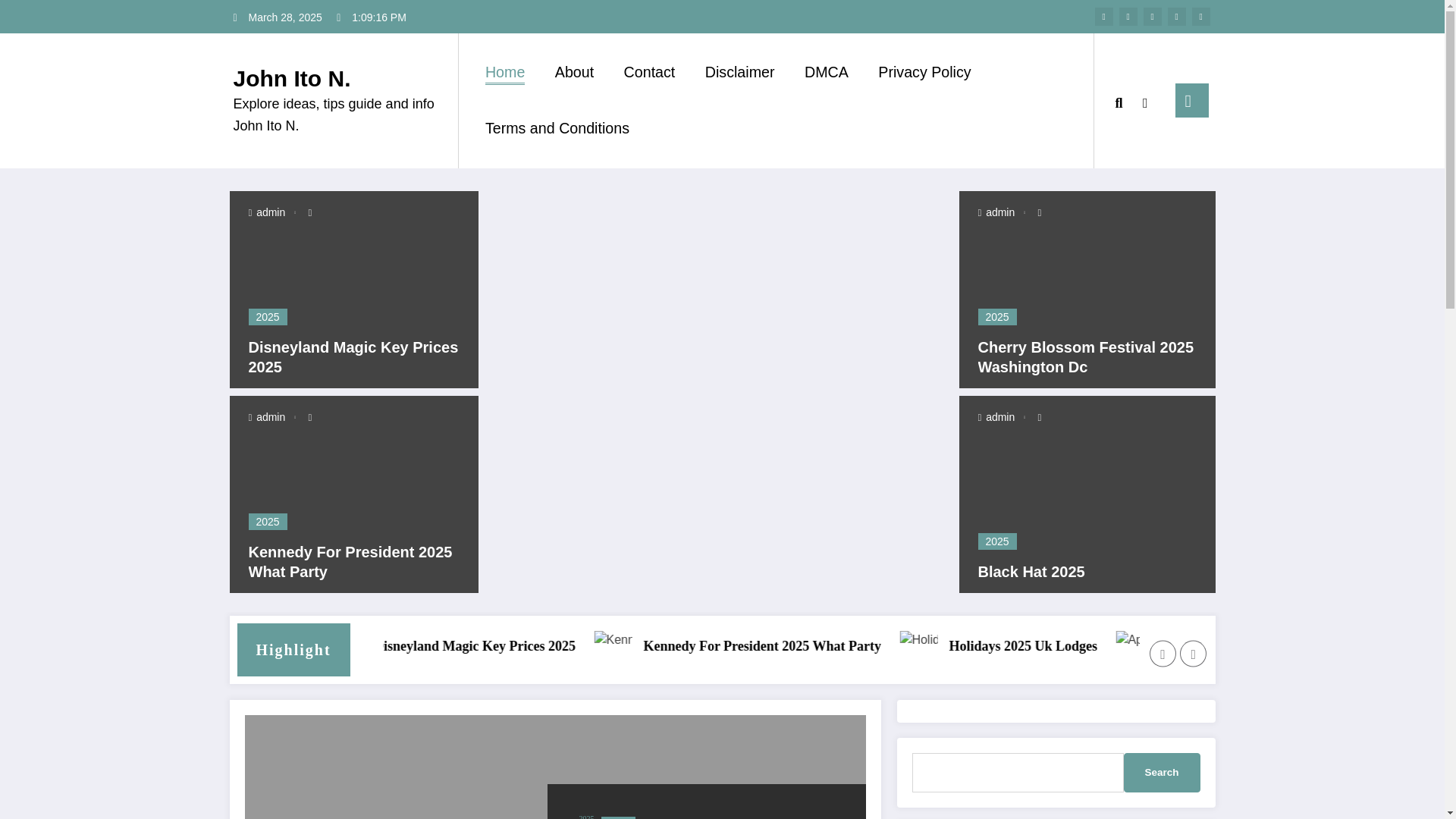This screenshot has height=819, width=1456.
Task: Click 2025 tag on Kennedy For President card
Action: click(268, 522)
